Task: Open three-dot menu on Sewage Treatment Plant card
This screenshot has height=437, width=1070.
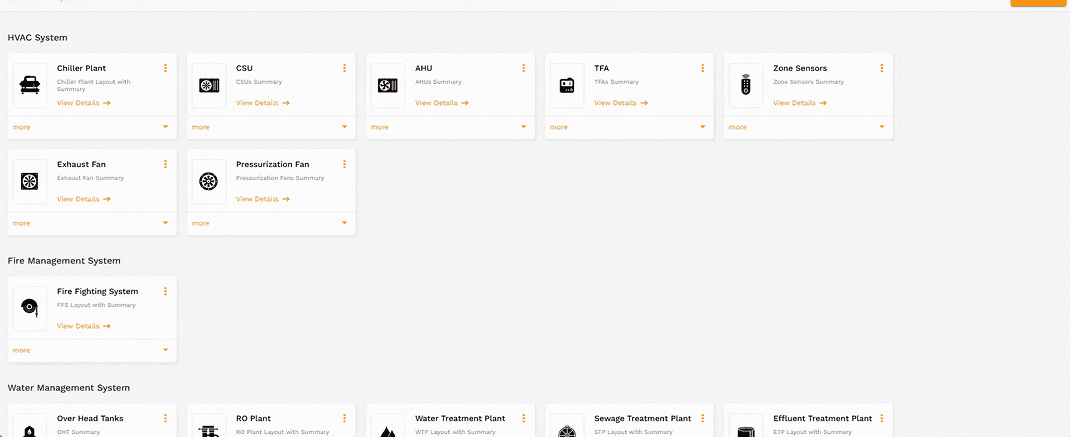Action: point(702,419)
